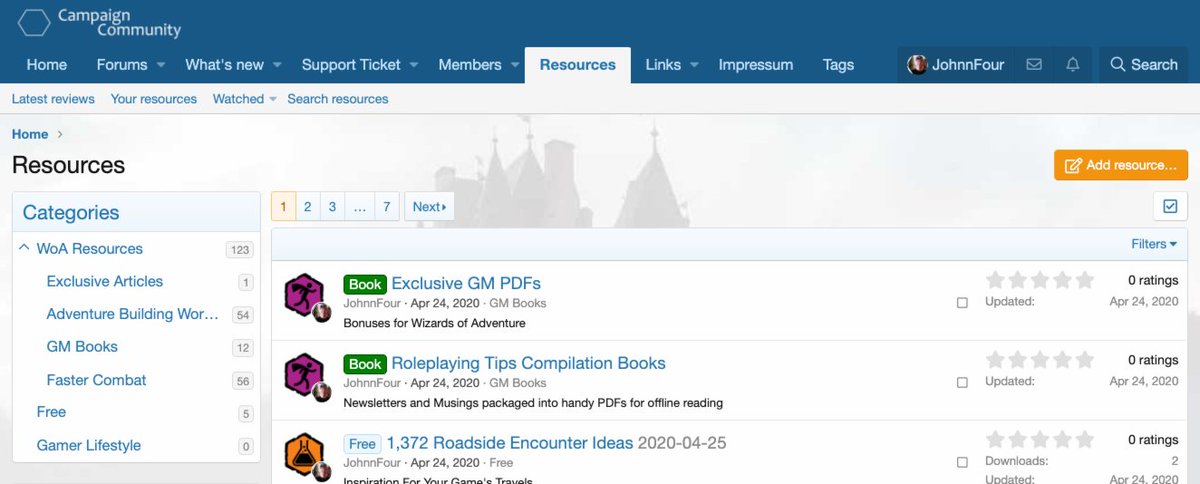Tick the checkbox for 1,372 Roadside Encounter Ideas
This screenshot has height=484, width=1200.
pyautogui.click(x=962, y=462)
